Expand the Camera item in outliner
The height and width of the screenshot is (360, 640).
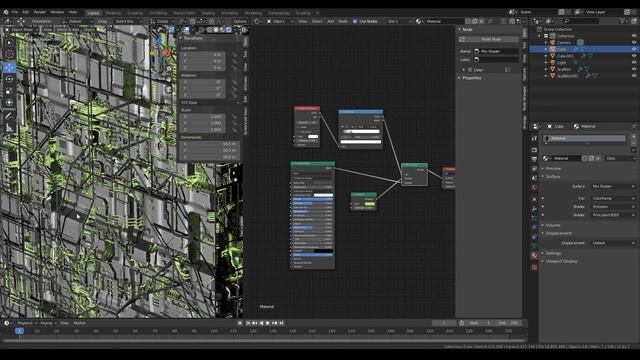[546, 42]
